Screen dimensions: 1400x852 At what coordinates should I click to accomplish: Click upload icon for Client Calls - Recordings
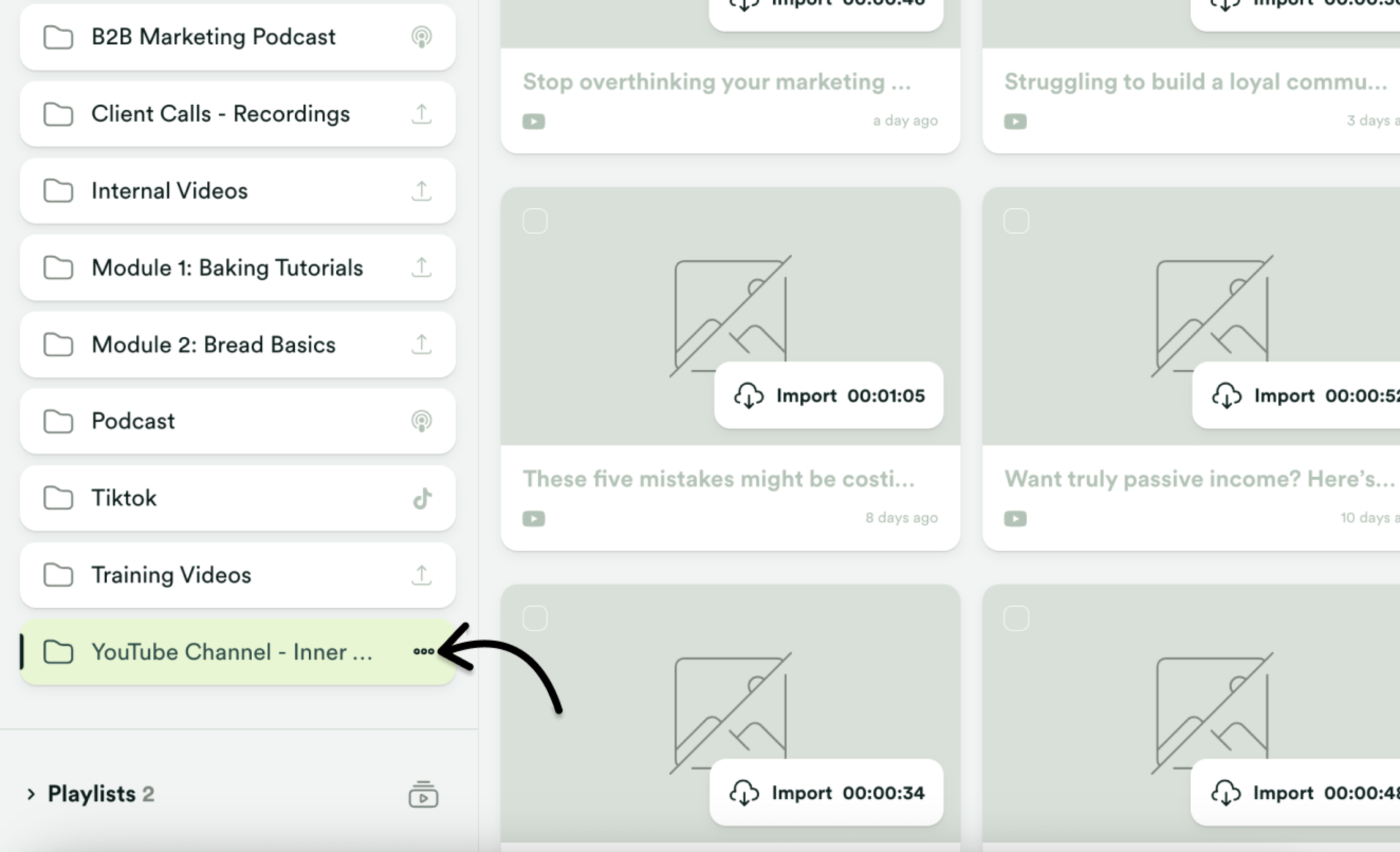coord(421,114)
